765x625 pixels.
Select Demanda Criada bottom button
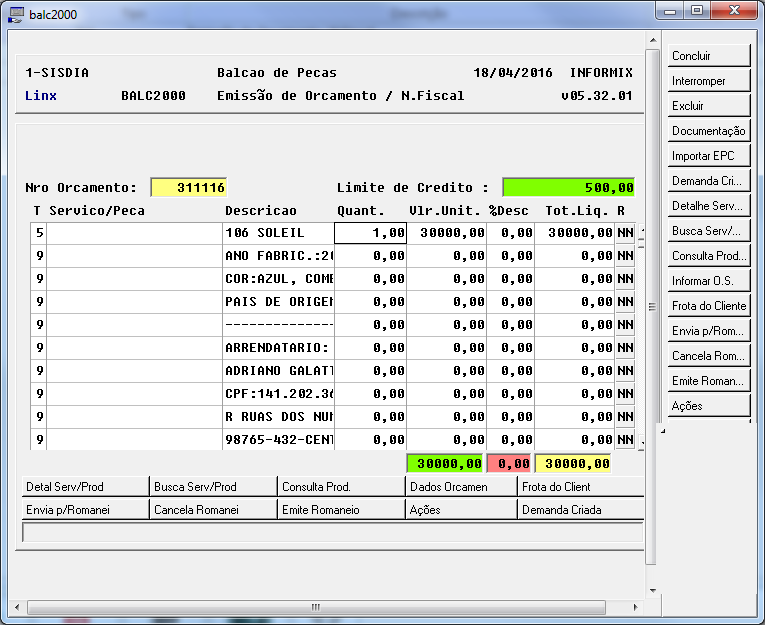pyautogui.click(x=580, y=510)
